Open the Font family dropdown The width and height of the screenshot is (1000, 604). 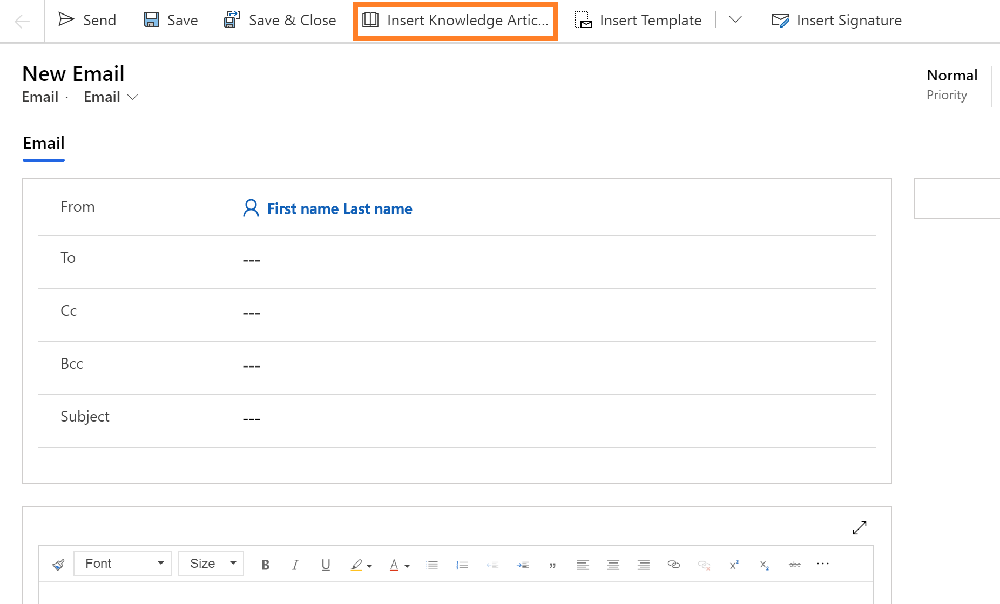click(x=122, y=563)
